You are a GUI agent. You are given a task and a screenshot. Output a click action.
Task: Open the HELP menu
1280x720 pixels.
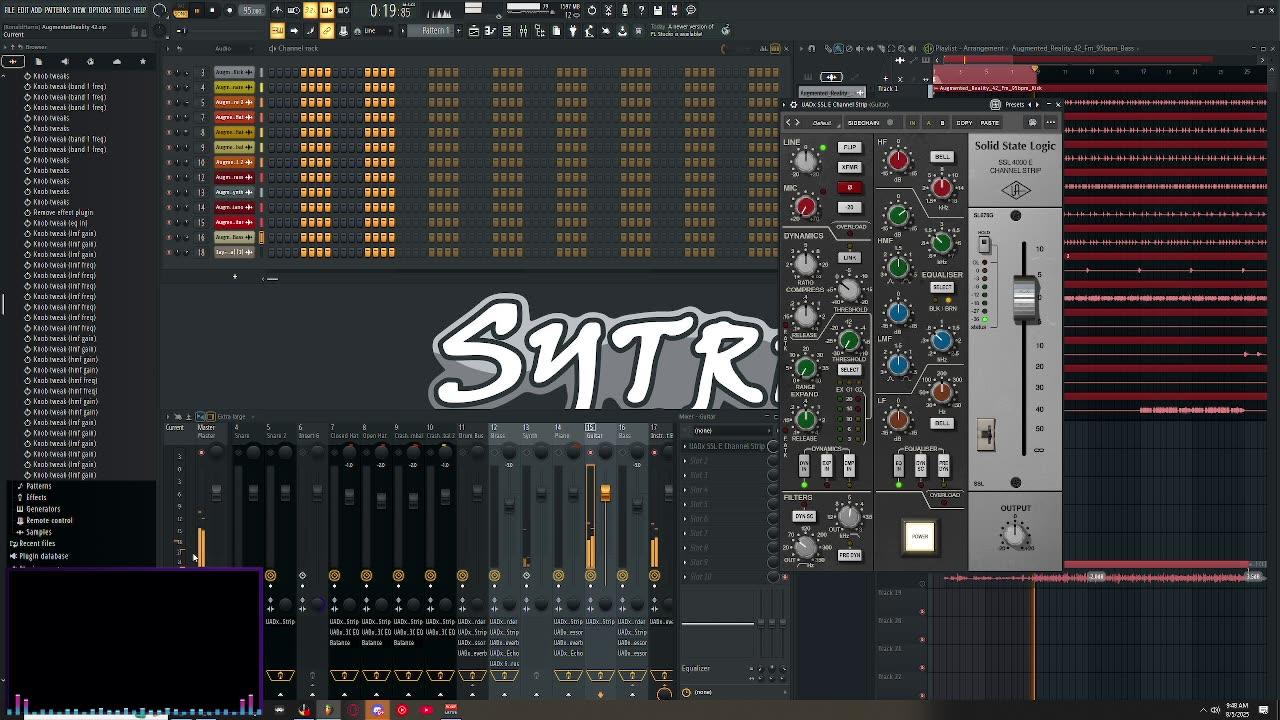coord(140,10)
